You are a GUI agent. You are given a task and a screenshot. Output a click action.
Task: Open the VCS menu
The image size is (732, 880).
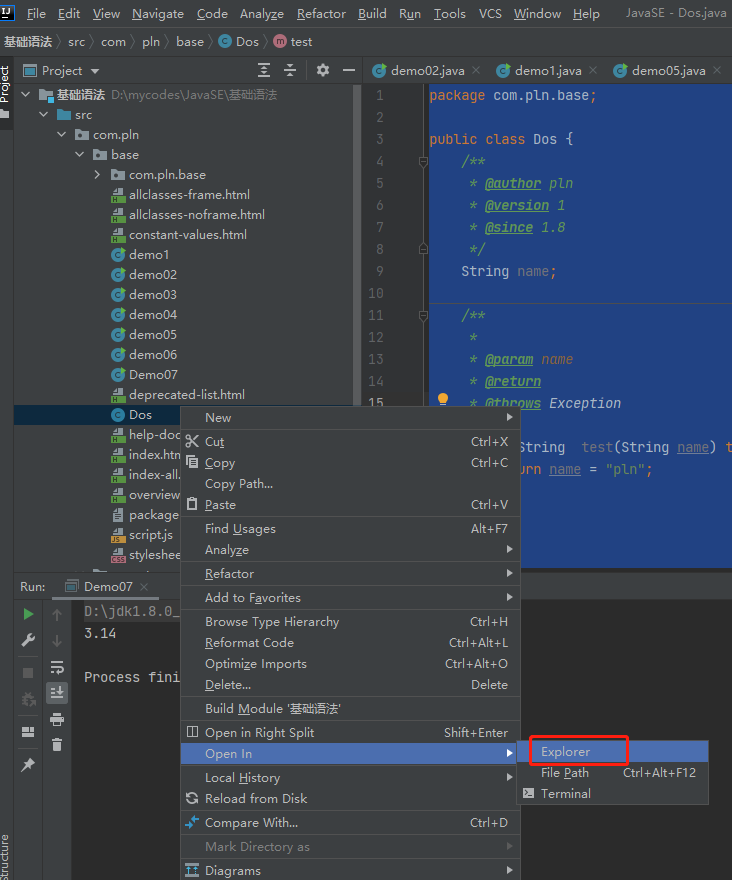[x=490, y=13]
